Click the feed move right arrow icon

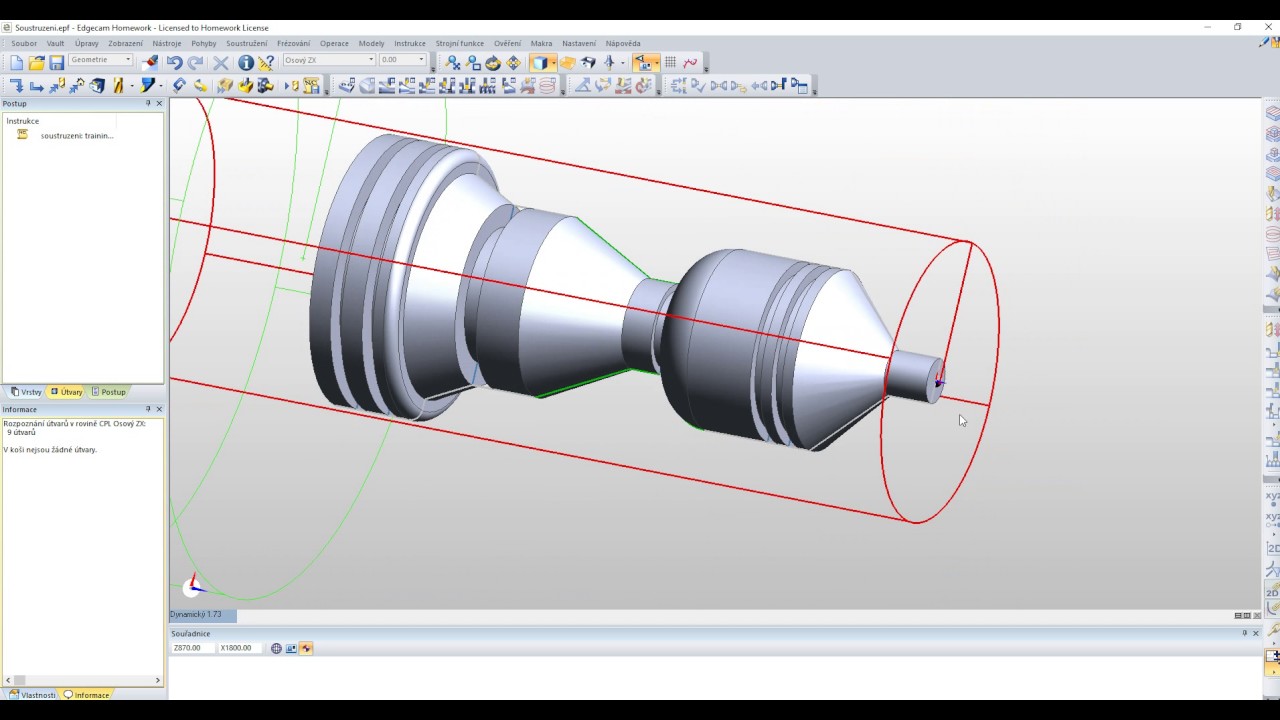coord(36,86)
